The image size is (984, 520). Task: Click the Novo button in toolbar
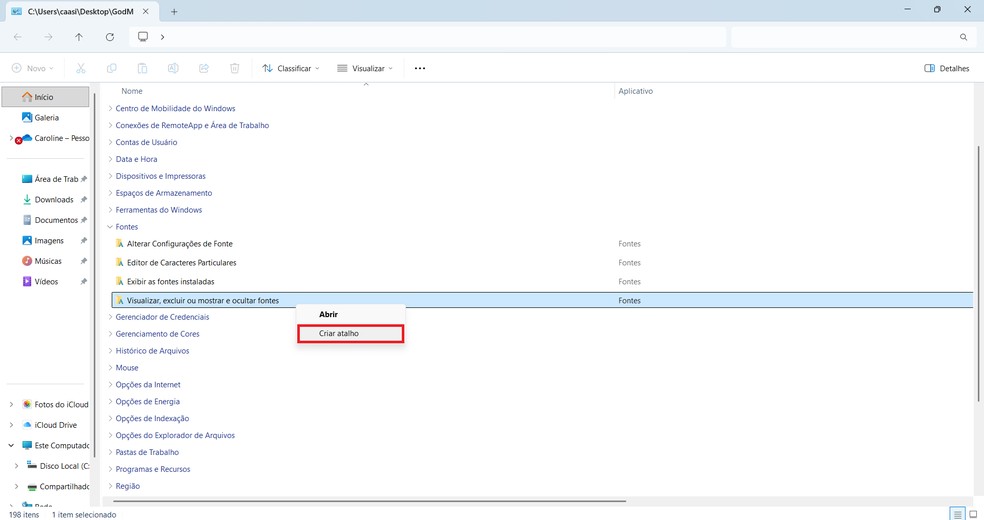33,68
